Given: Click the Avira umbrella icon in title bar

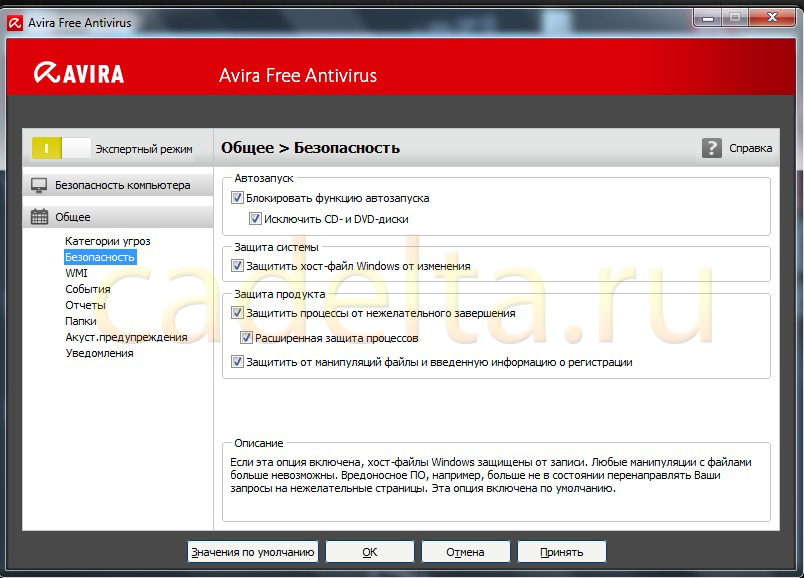Looking at the screenshot, I should pyautogui.click(x=15, y=23).
